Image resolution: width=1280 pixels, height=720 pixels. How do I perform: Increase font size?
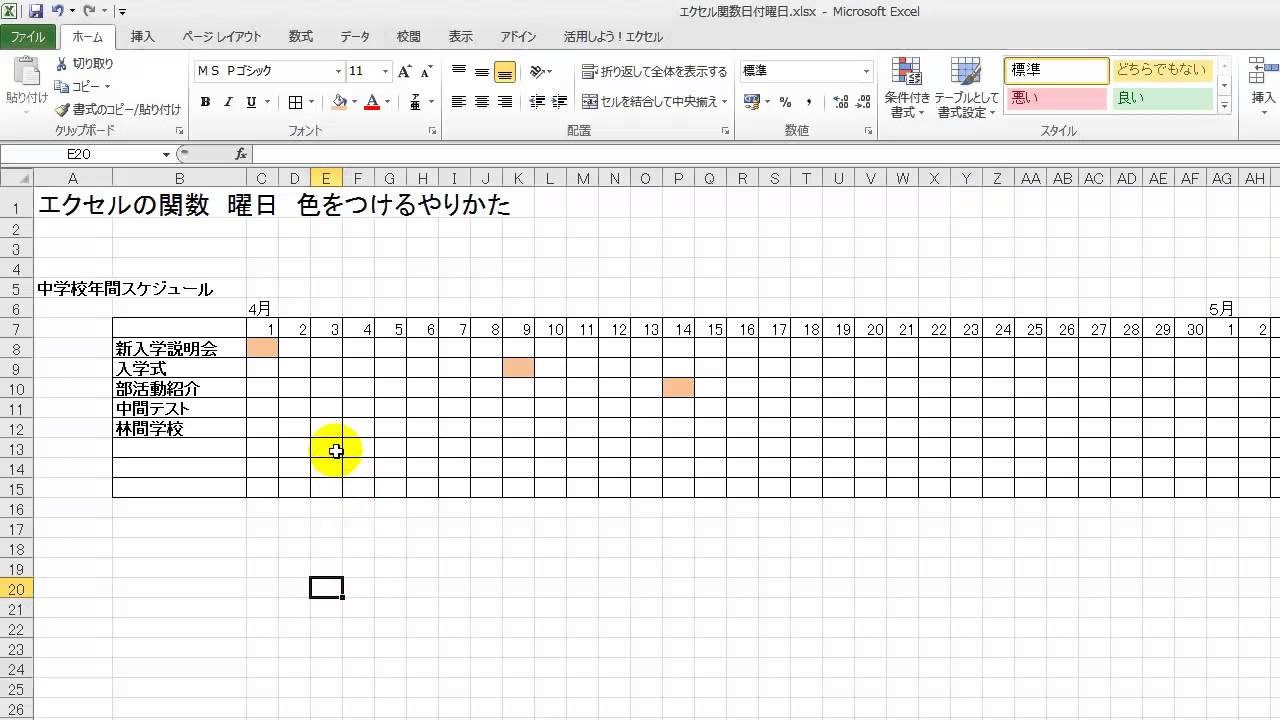click(x=404, y=72)
